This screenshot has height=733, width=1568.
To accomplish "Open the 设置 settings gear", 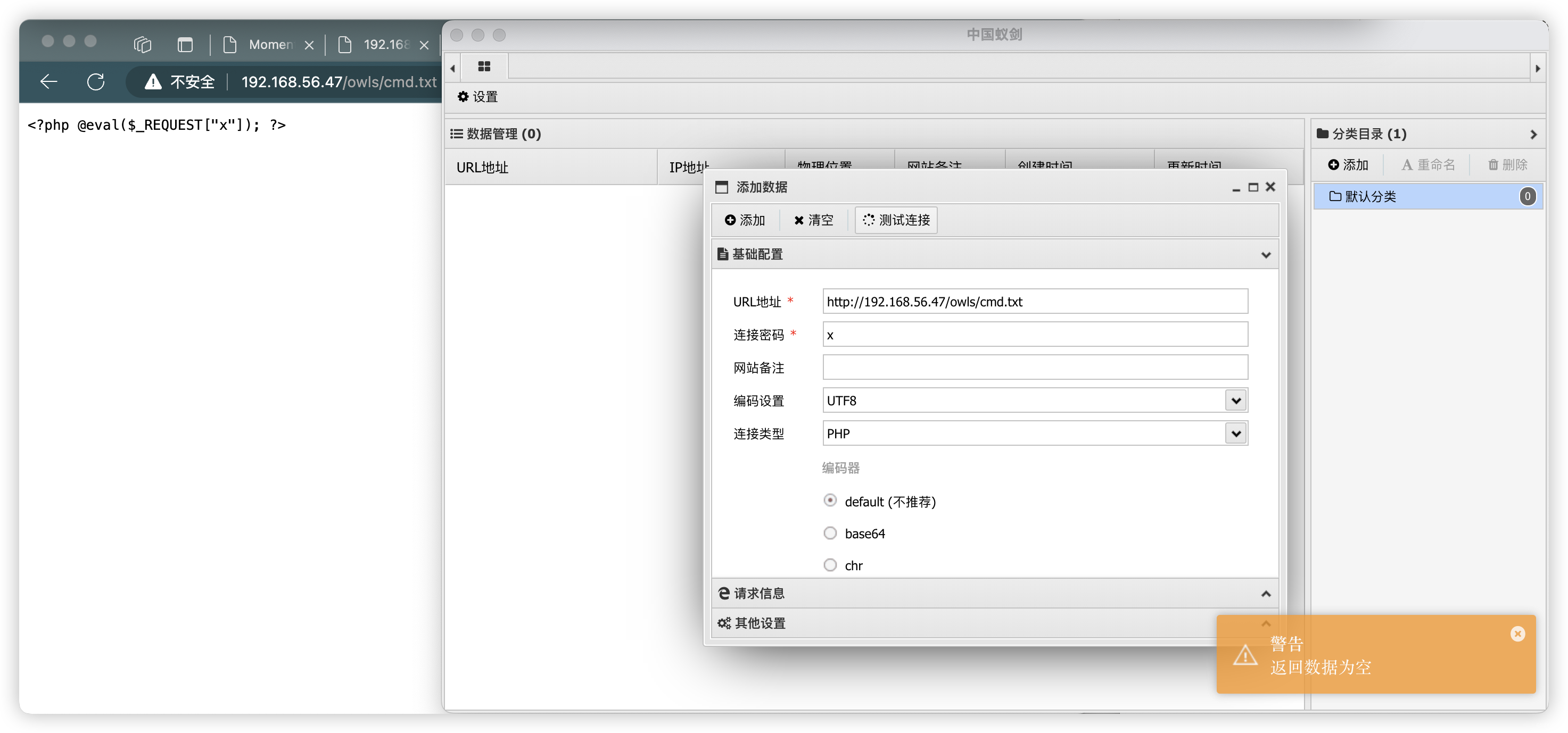I will (x=478, y=97).
